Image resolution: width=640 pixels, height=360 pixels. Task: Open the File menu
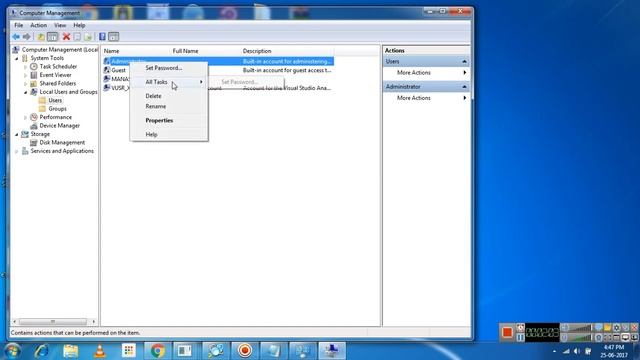(18, 25)
